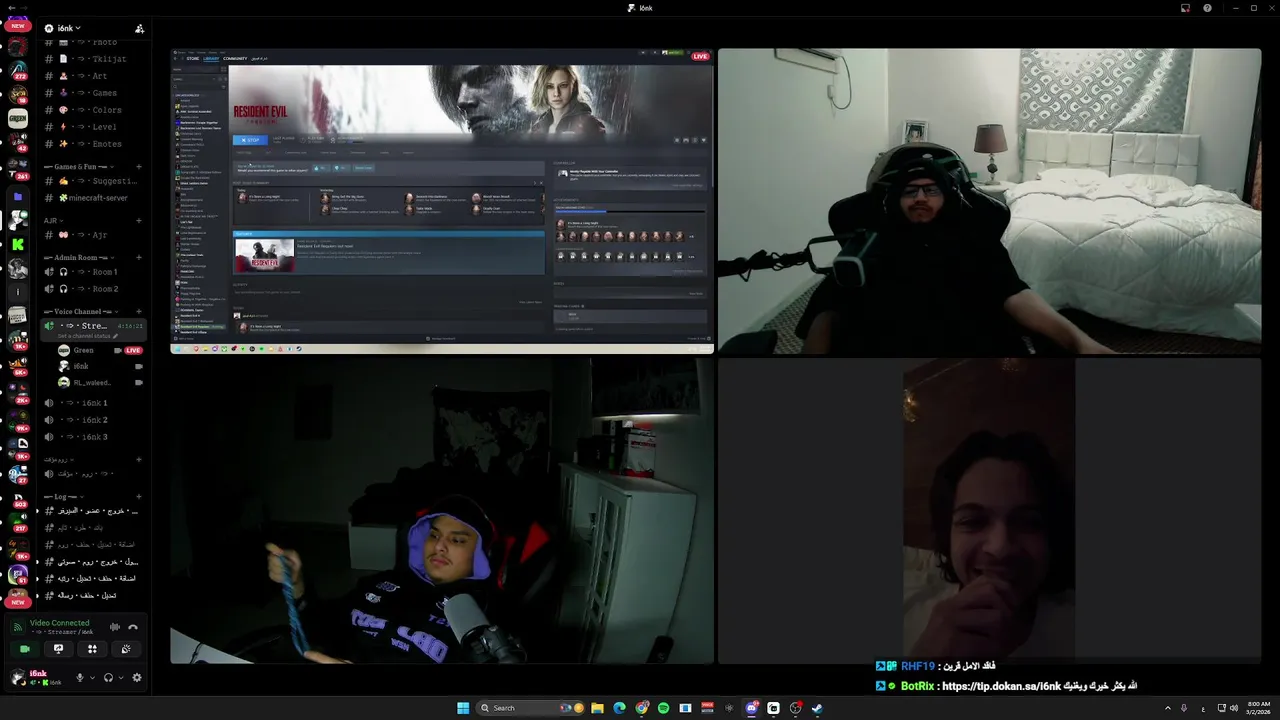
Task: Open input device dropdown next to microphone
Action: click(x=93, y=678)
